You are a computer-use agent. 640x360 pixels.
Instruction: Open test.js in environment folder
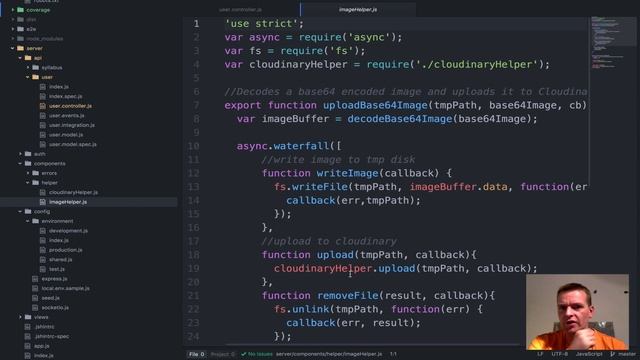(x=57, y=269)
